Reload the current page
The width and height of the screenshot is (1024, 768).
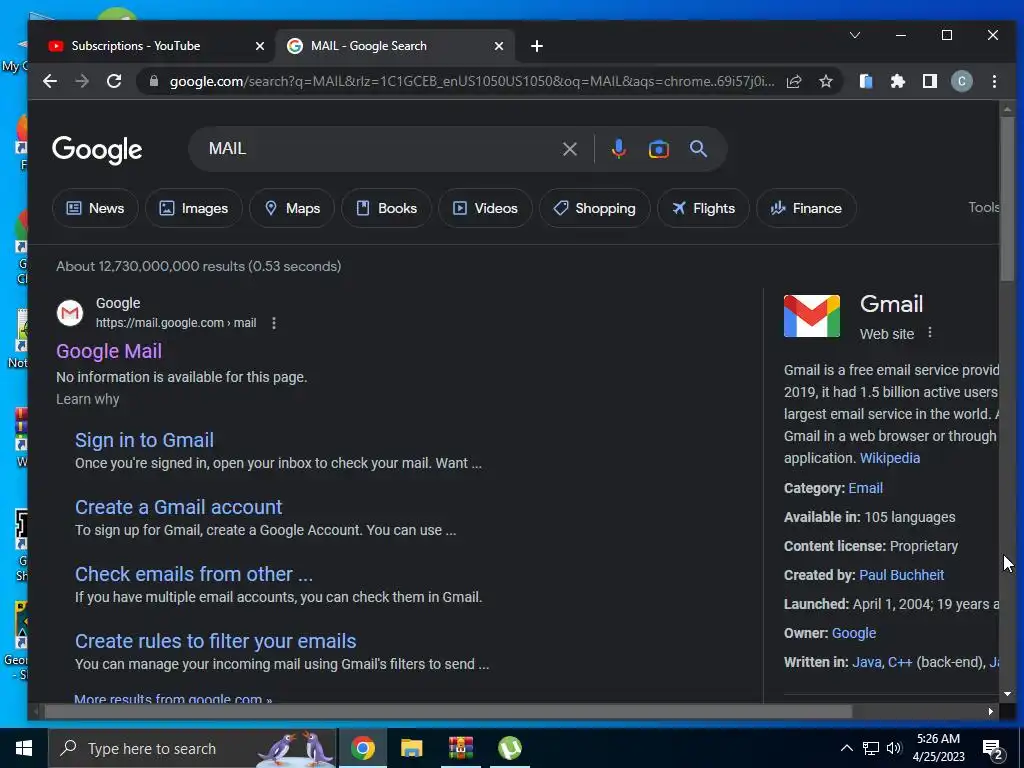click(114, 81)
